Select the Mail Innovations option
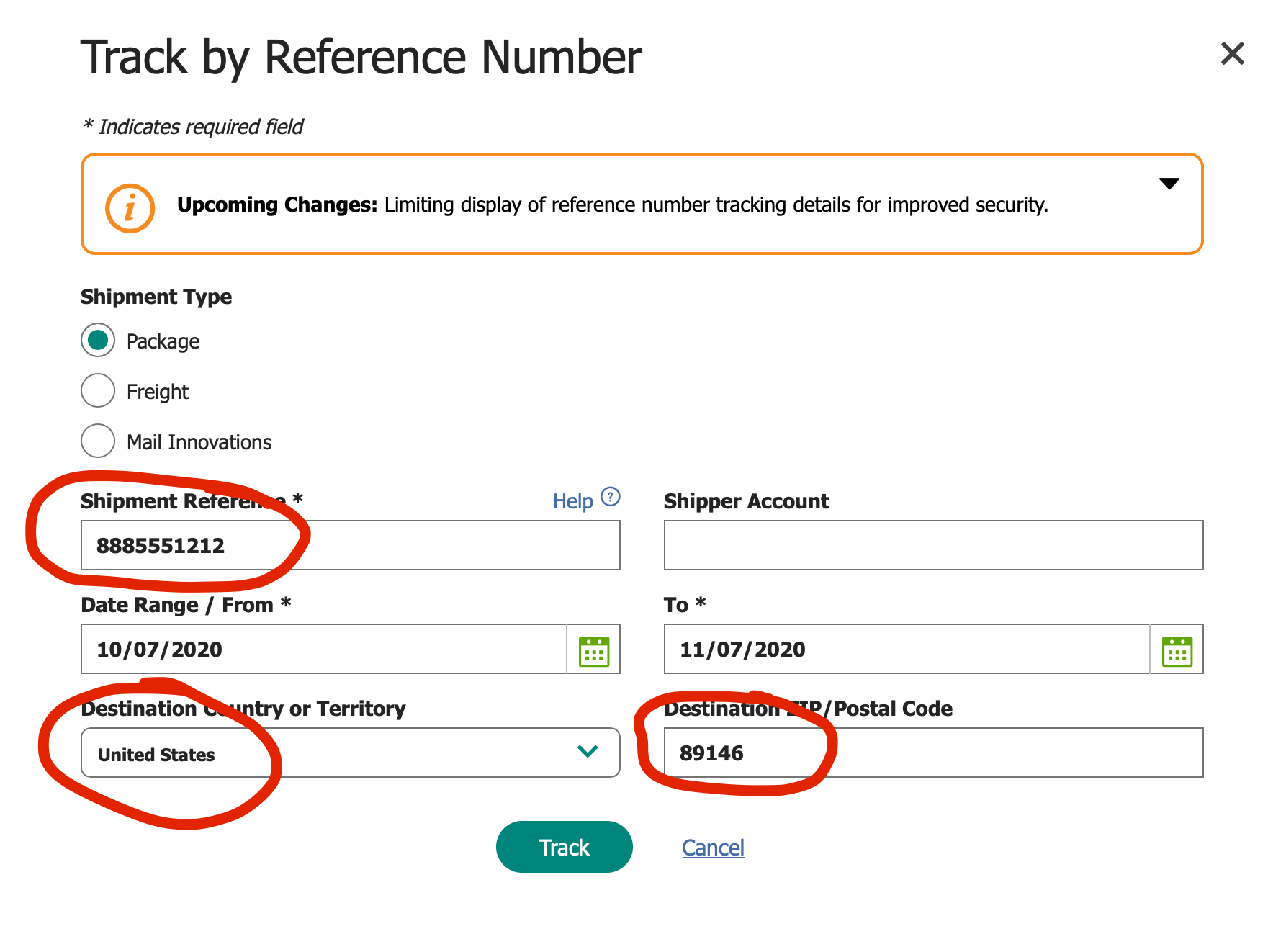The image size is (1286, 952). pyautogui.click(x=98, y=441)
